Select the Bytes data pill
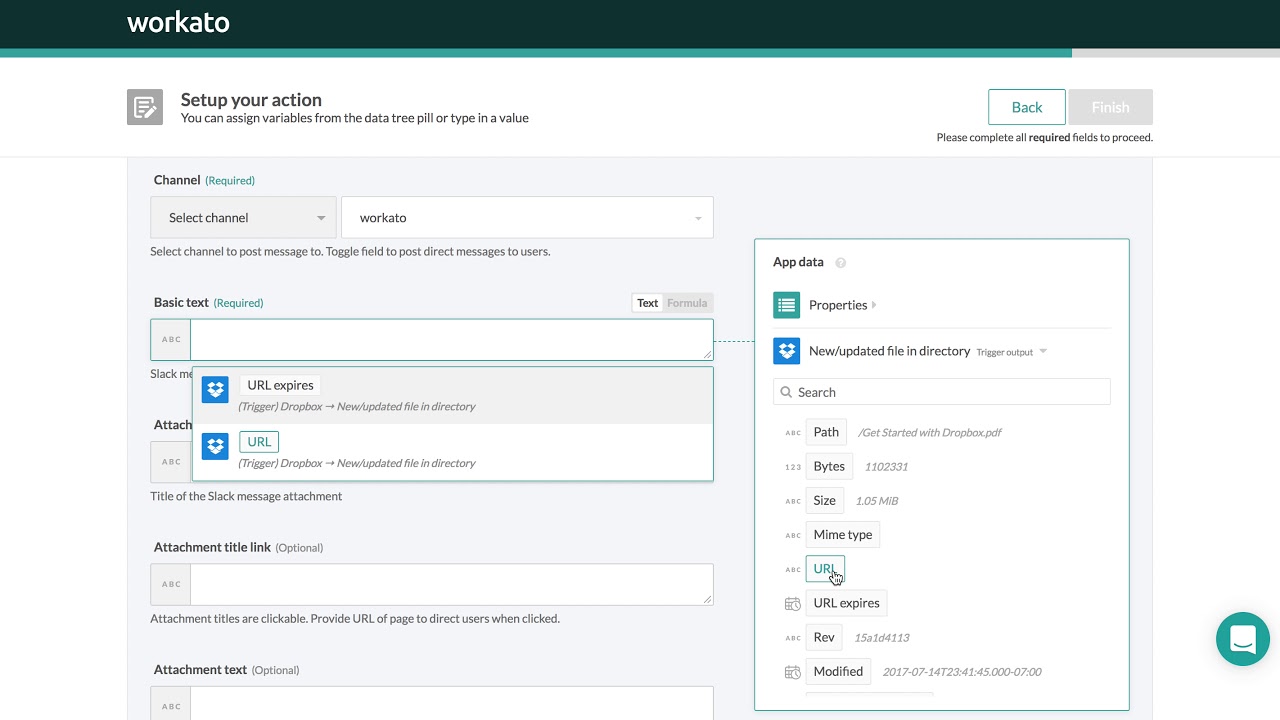The height and width of the screenshot is (720, 1280). click(x=829, y=466)
